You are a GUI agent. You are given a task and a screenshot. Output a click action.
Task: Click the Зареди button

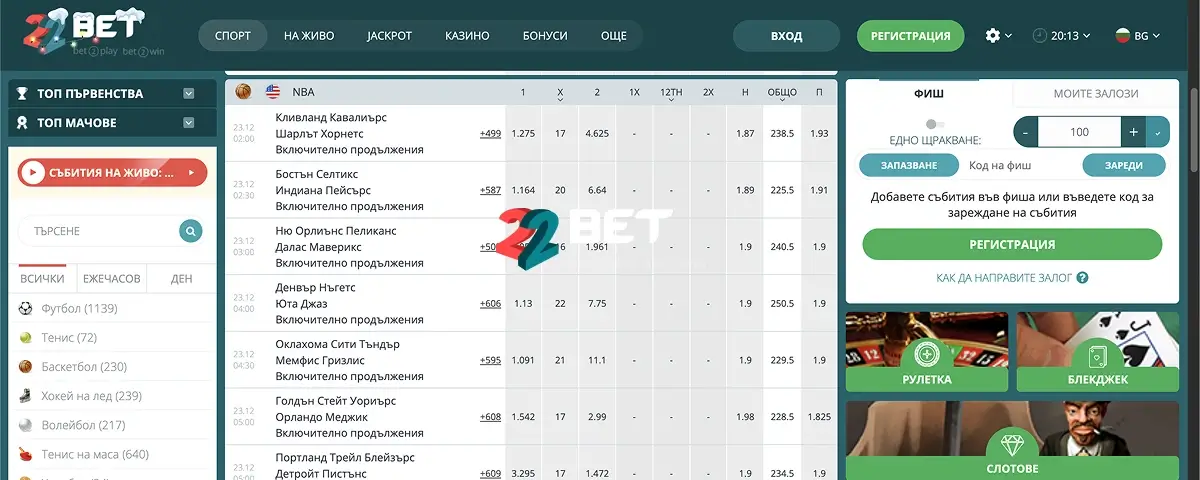click(1124, 165)
